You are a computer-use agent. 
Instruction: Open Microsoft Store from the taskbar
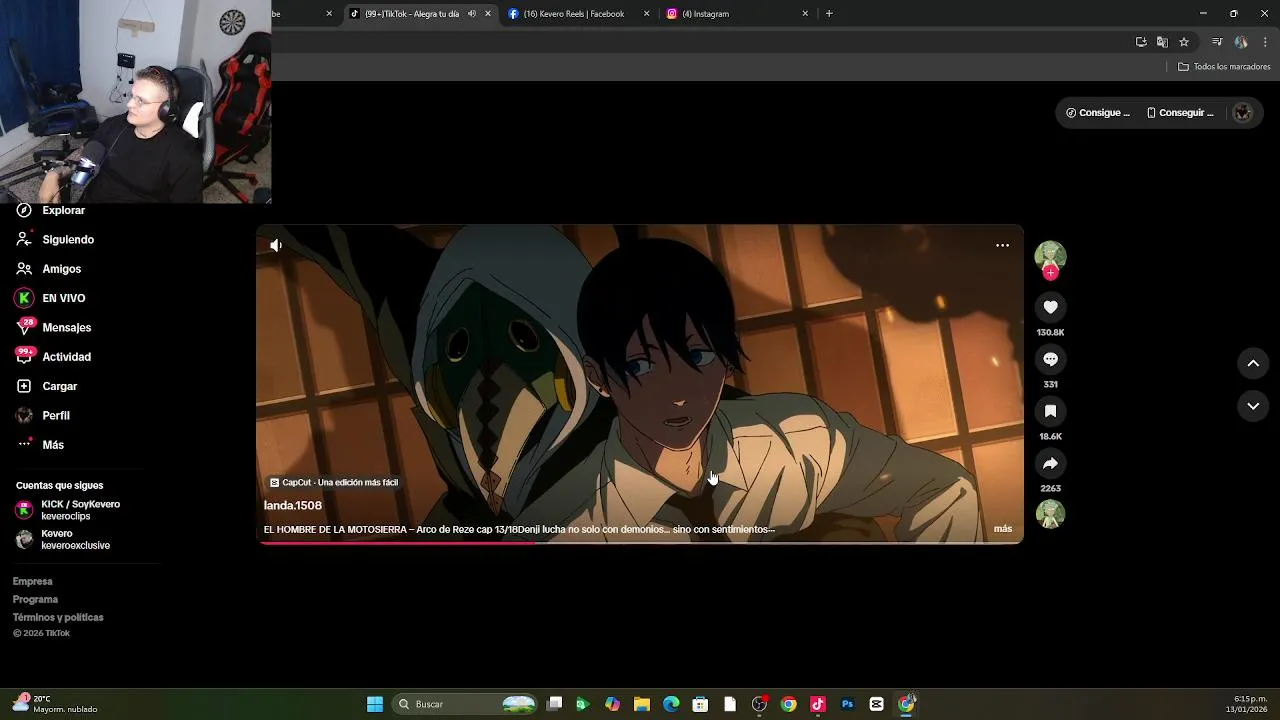pyautogui.click(x=701, y=704)
